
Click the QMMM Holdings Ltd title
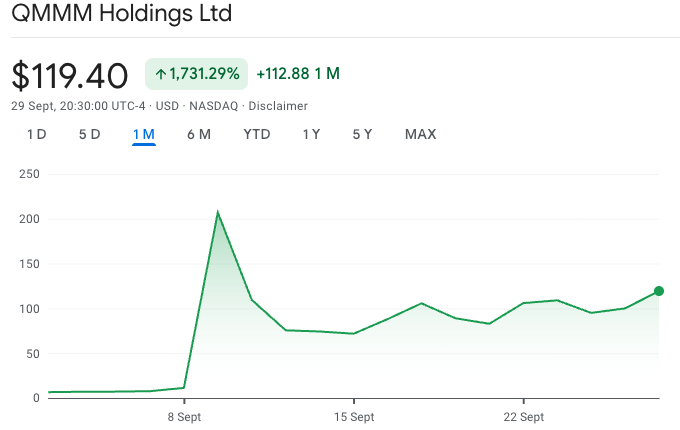coord(121,16)
